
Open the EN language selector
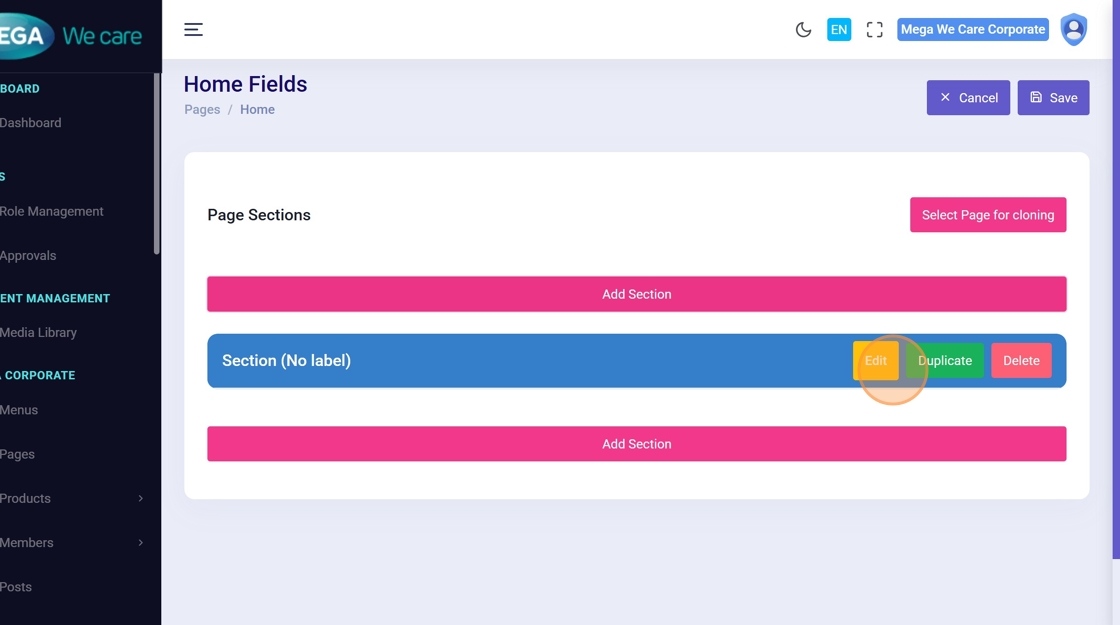point(839,30)
